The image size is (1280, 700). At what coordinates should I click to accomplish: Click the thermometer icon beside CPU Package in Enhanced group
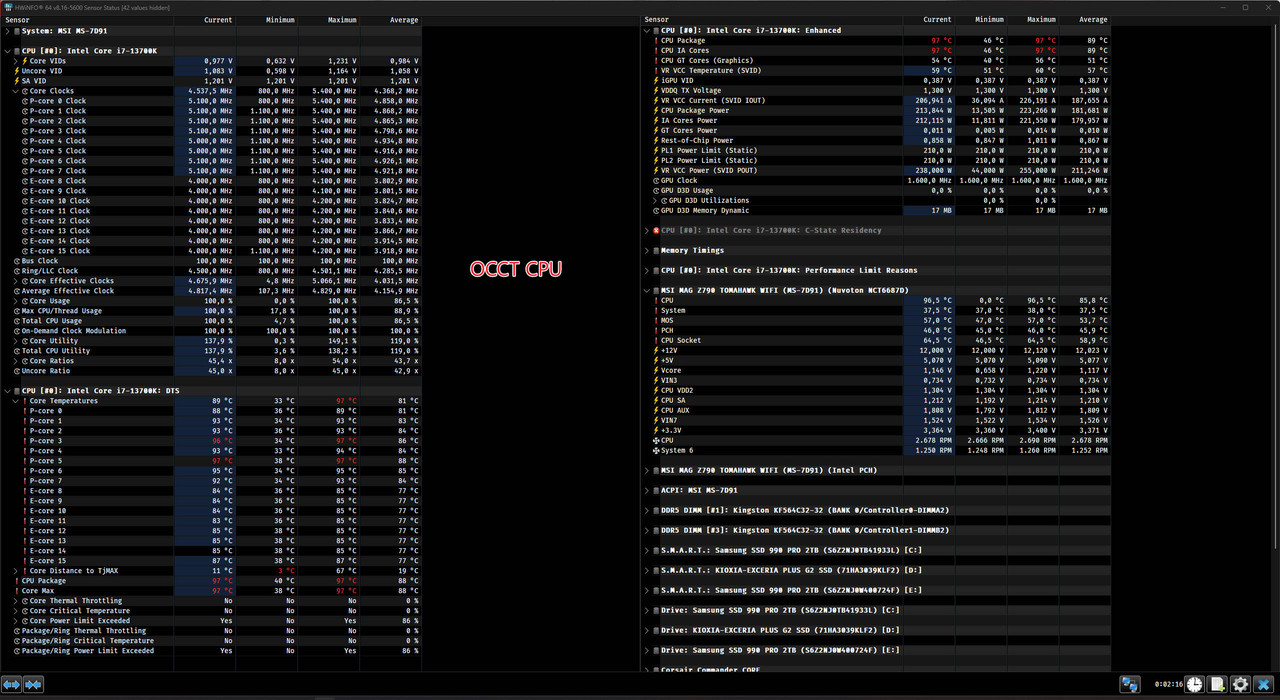[x=656, y=41]
